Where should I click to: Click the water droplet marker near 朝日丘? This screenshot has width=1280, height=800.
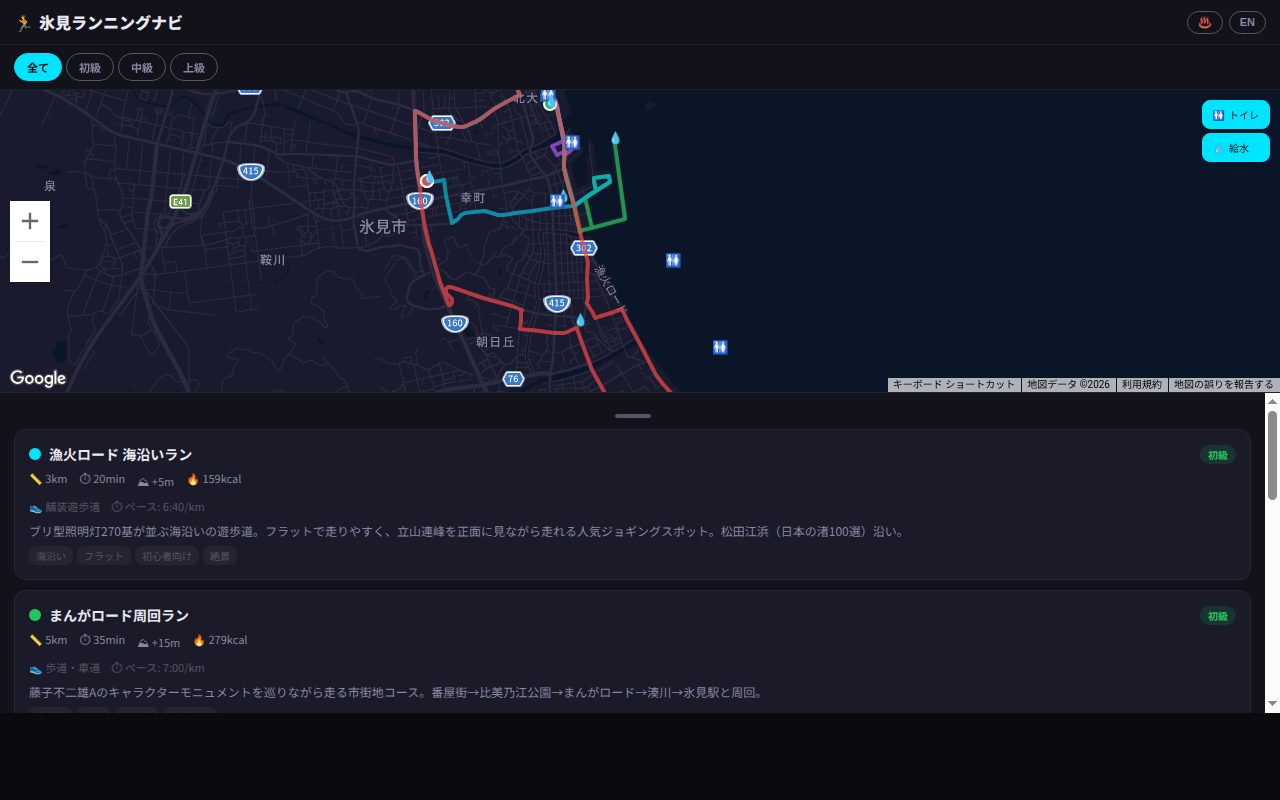(581, 320)
